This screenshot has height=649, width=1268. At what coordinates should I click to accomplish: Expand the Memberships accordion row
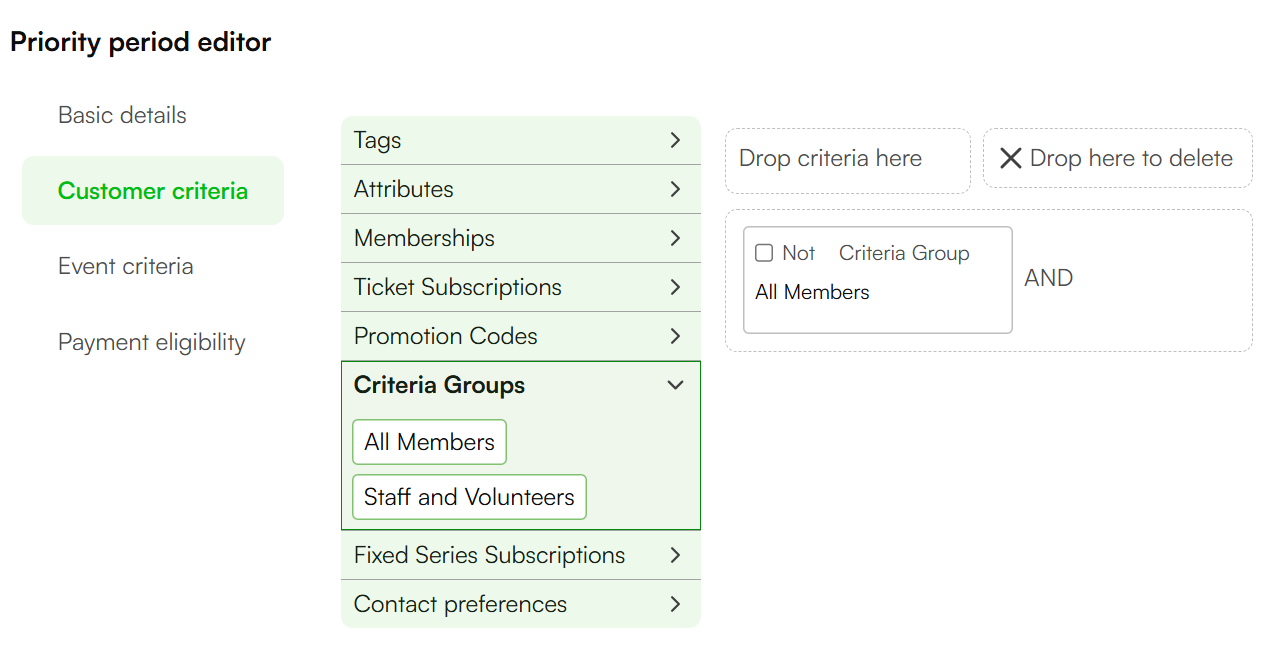click(521, 238)
